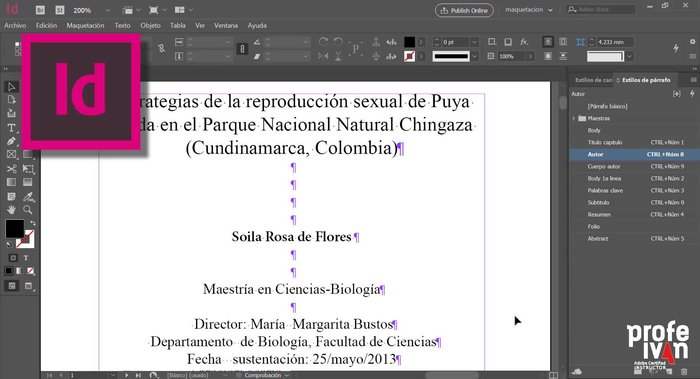
Task: Flip the object horizontally
Action: (323, 56)
